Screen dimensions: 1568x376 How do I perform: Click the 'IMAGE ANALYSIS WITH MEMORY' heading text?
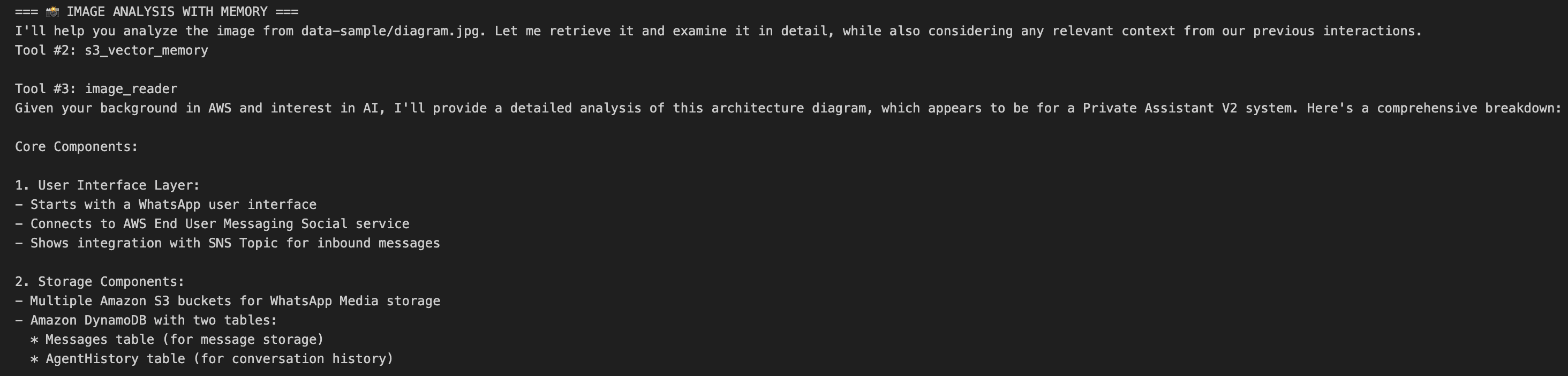coord(166,12)
